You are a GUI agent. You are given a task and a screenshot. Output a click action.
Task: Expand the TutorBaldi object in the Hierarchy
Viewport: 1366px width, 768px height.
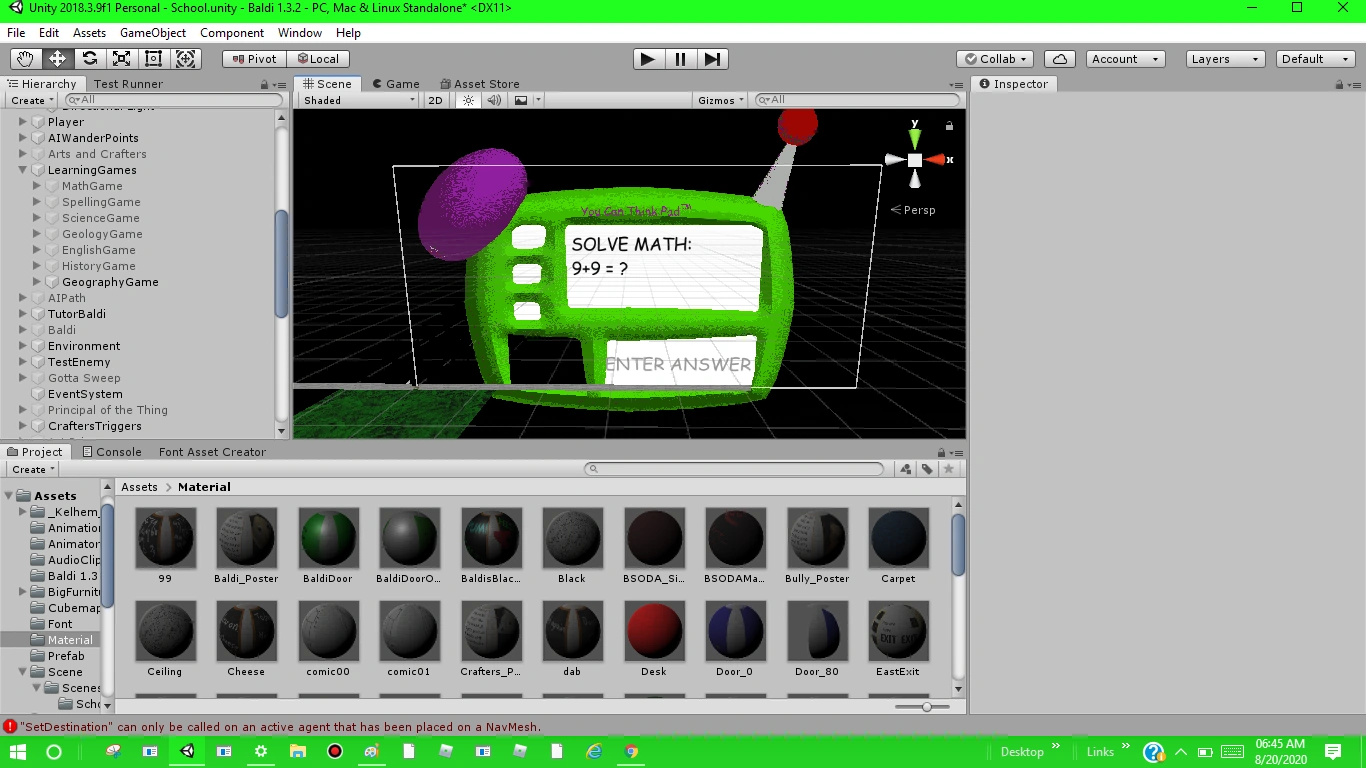pos(23,314)
